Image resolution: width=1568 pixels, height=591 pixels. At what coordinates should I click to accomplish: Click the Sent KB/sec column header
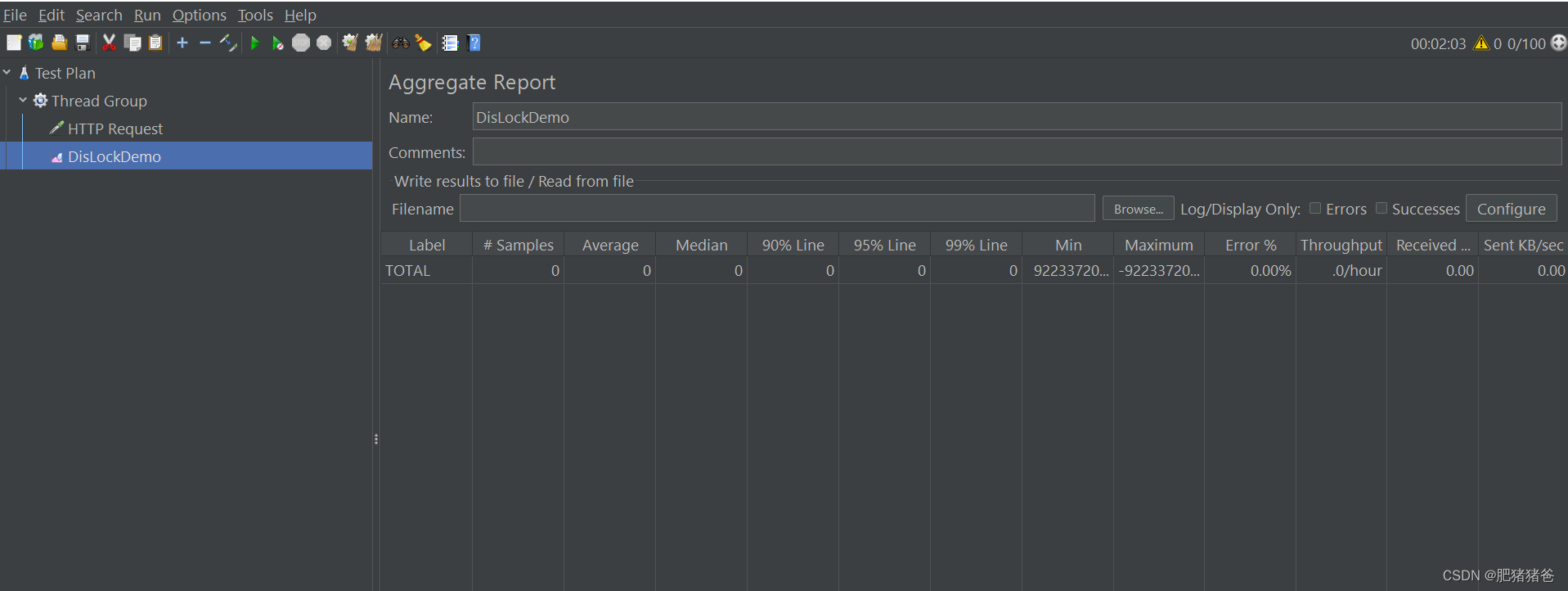(x=1523, y=245)
